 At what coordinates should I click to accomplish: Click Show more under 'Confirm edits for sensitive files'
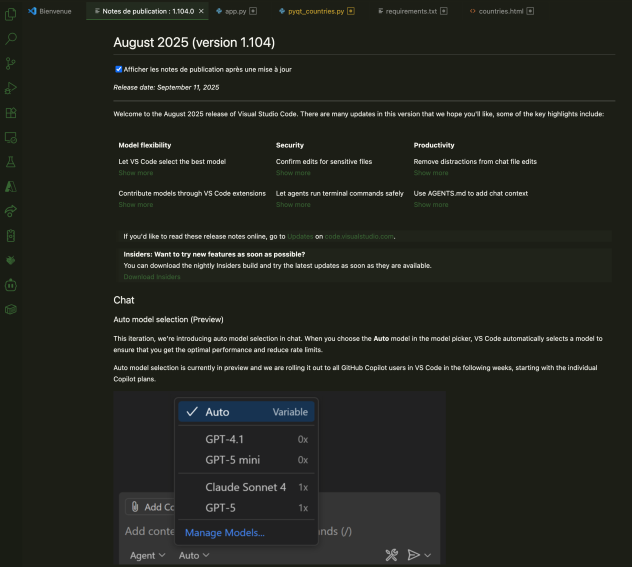293,173
